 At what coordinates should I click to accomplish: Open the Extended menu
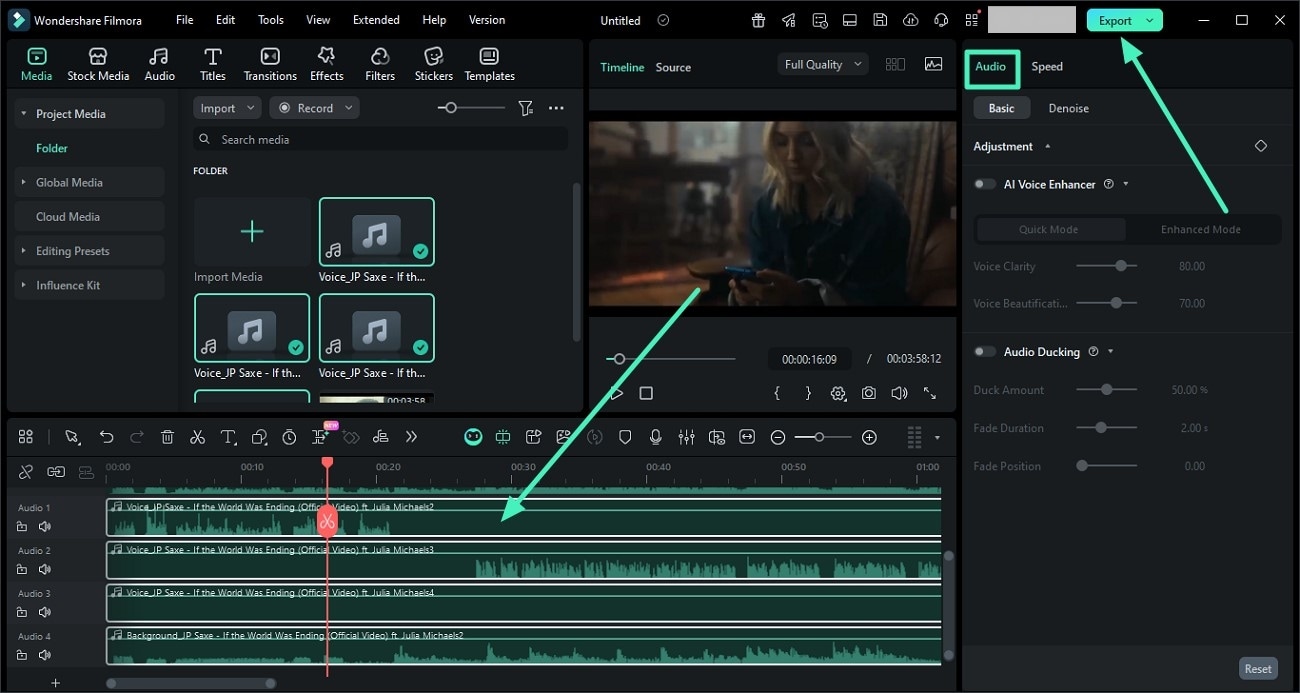(x=376, y=20)
